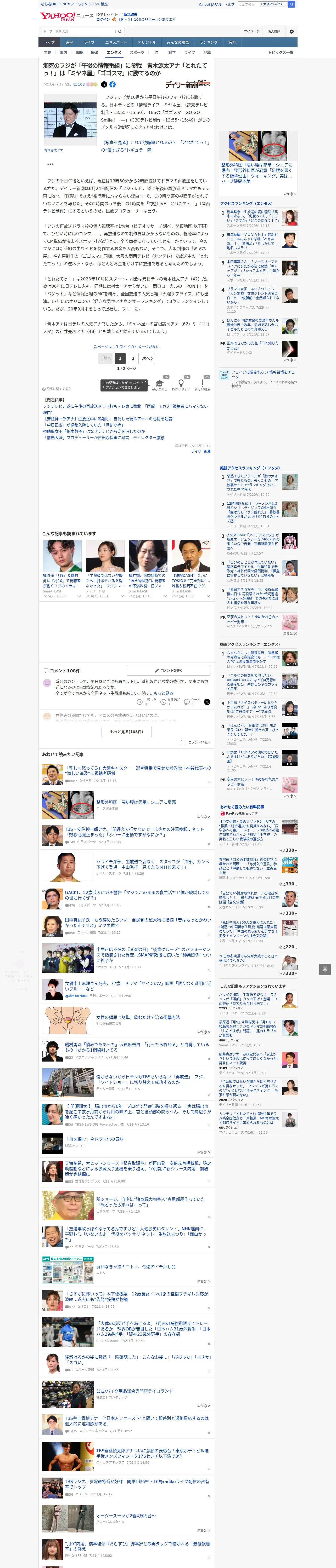Select the スポーツ category tab
This screenshot has height=1568, width=336.
coord(137,52)
